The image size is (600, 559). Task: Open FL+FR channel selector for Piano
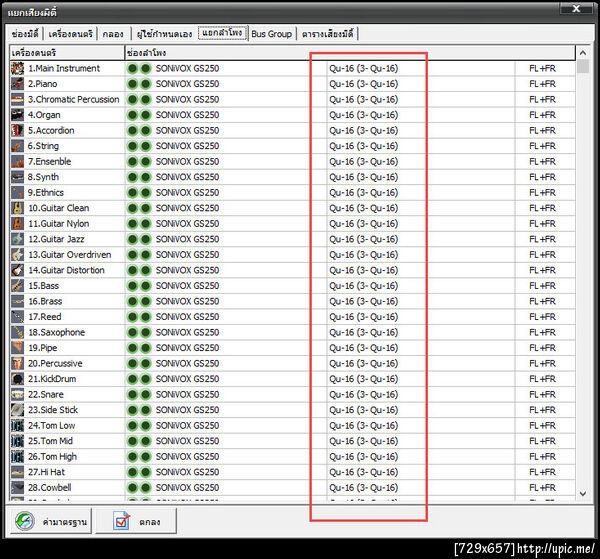click(x=542, y=84)
